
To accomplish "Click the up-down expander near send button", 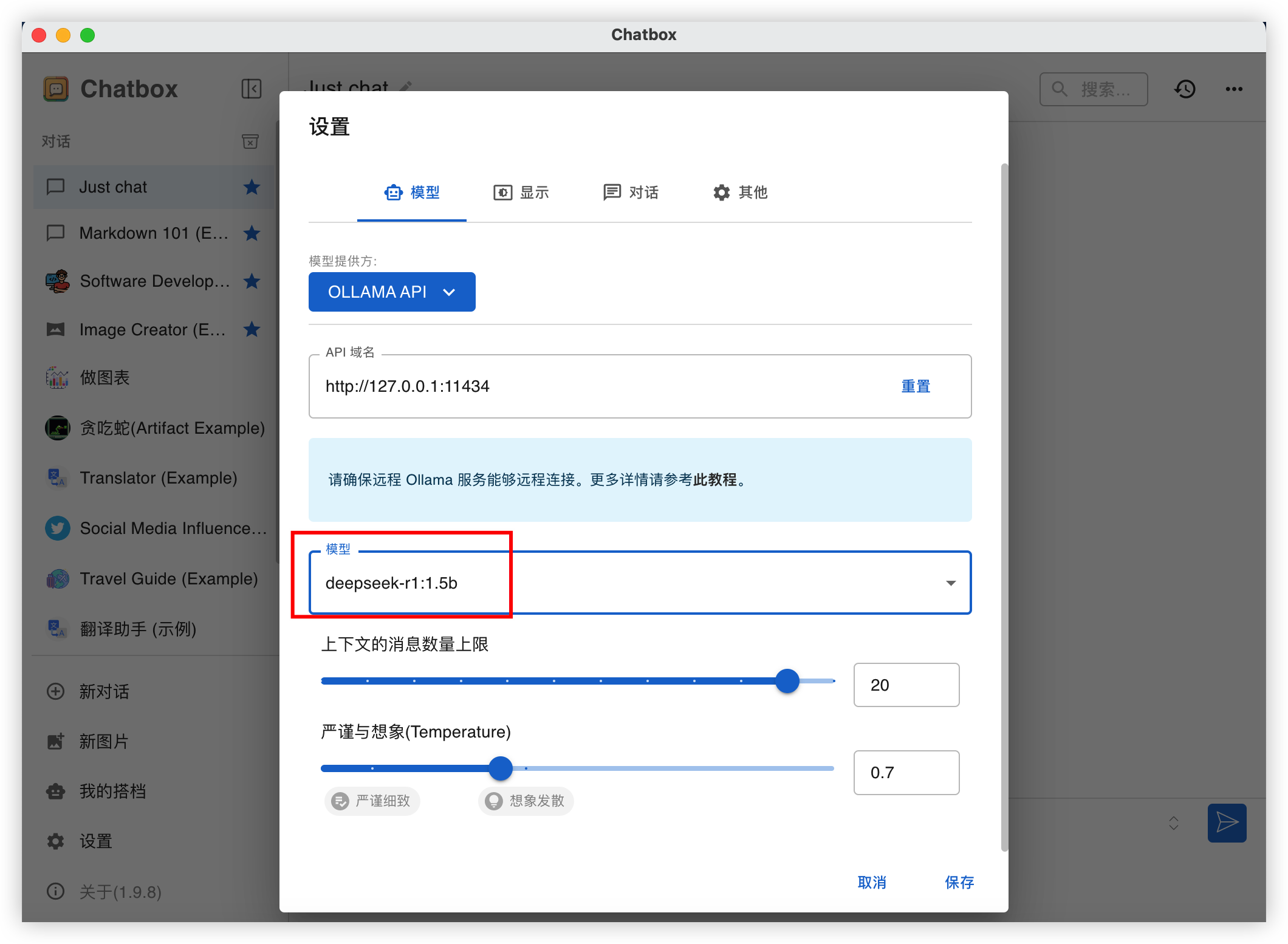I will point(1174,823).
